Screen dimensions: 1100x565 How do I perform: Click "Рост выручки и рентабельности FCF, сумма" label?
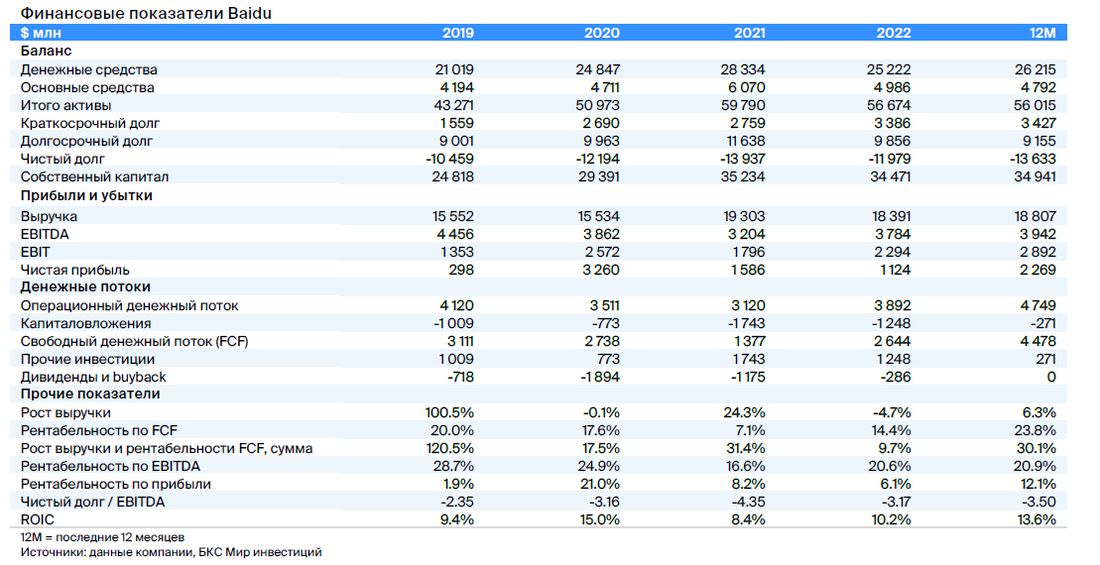(166, 448)
